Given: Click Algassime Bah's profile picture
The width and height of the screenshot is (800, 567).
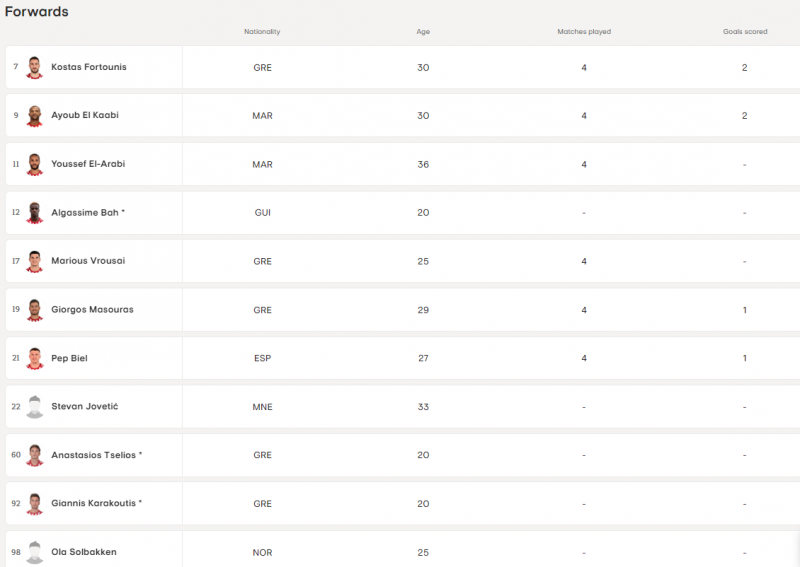Looking at the screenshot, I should (x=35, y=213).
